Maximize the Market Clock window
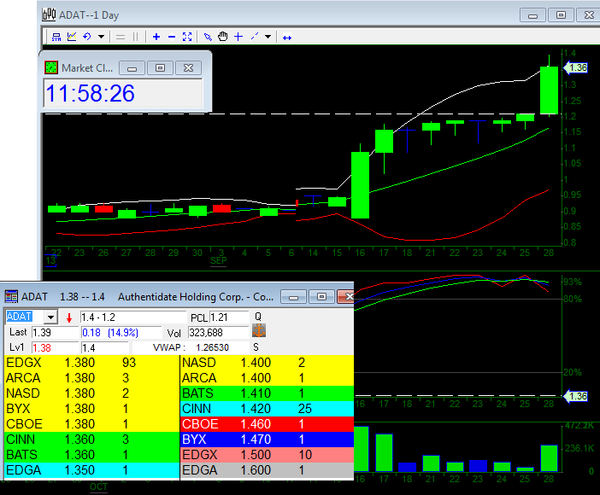The image size is (600, 495). (x=160, y=68)
